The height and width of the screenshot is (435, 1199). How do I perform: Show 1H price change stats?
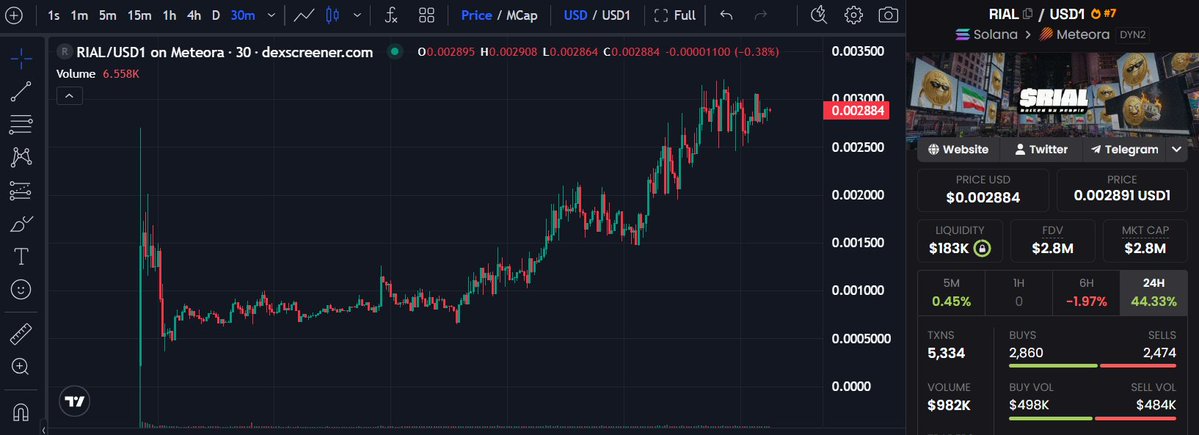coord(1019,293)
